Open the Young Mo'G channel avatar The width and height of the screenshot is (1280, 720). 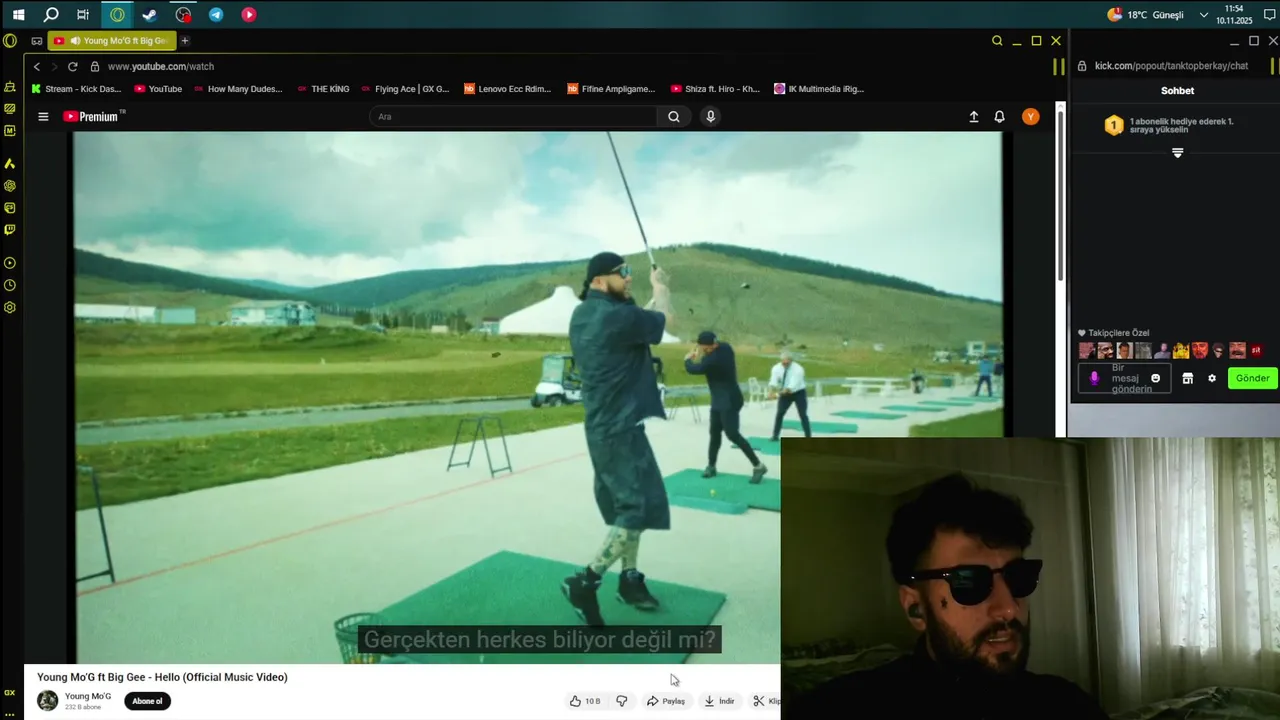pos(48,701)
